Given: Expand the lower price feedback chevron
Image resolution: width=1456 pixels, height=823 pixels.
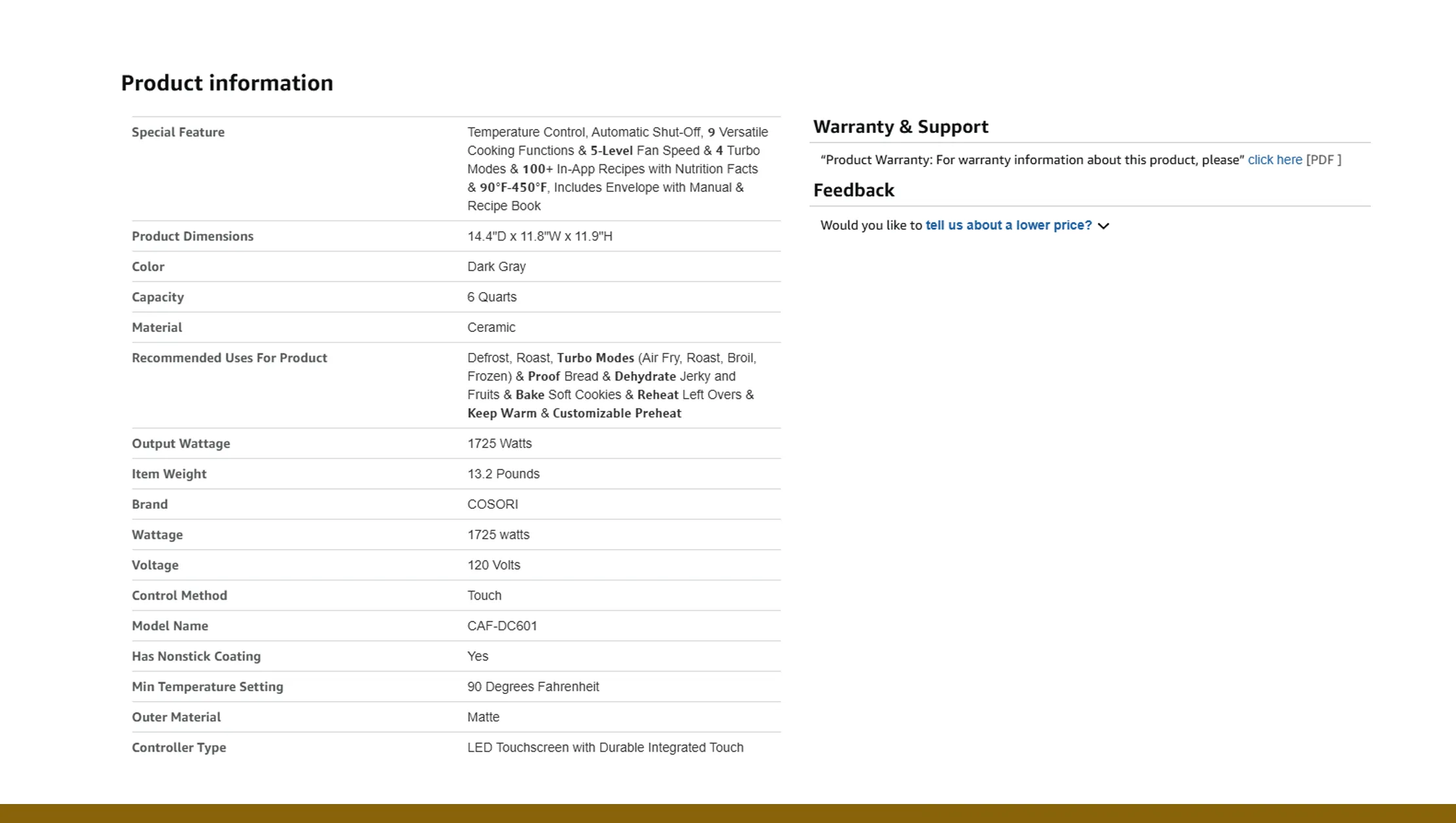Looking at the screenshot, I should (1104, 226).
